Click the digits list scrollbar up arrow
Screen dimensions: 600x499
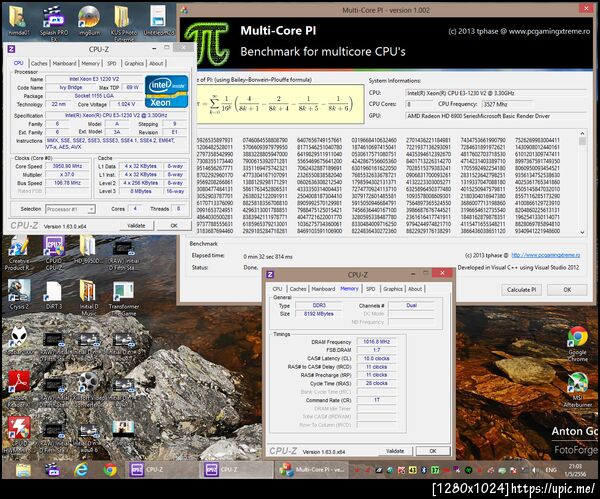(x=582, y=134)
